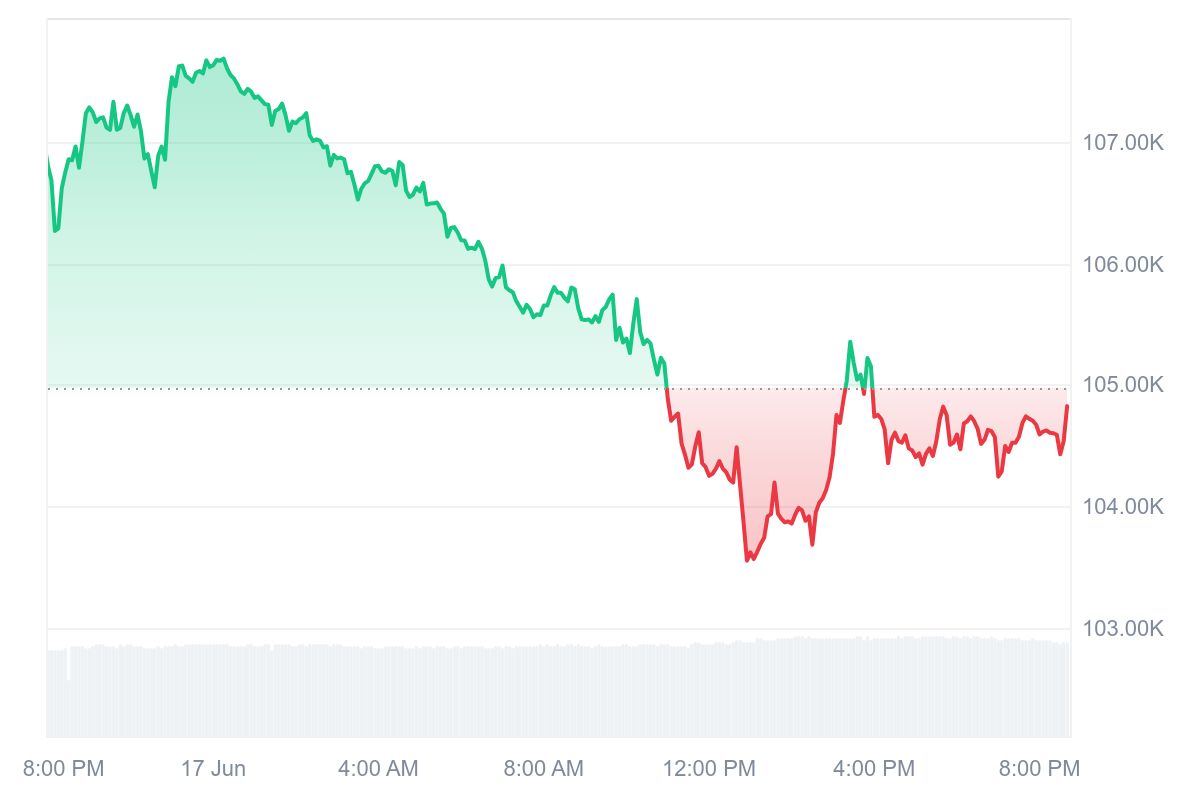
Task: Select the 4:00 PM time label
Action: [x=875, y=768]
